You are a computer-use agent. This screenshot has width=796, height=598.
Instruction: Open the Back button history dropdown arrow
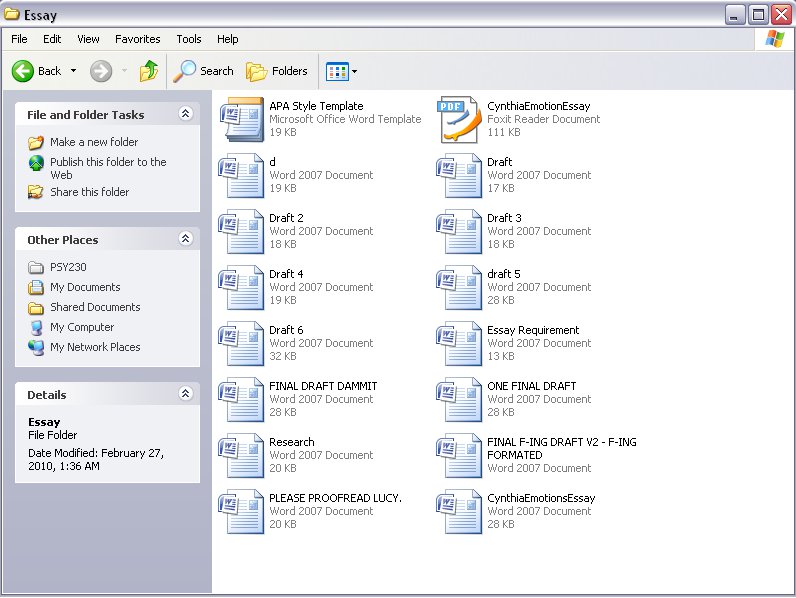tap(73, 71)
